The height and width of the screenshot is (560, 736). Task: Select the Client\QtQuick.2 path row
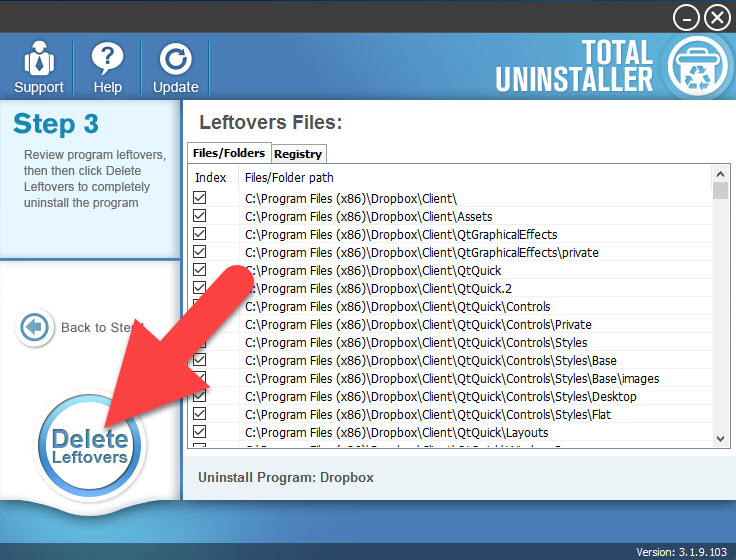378,288
